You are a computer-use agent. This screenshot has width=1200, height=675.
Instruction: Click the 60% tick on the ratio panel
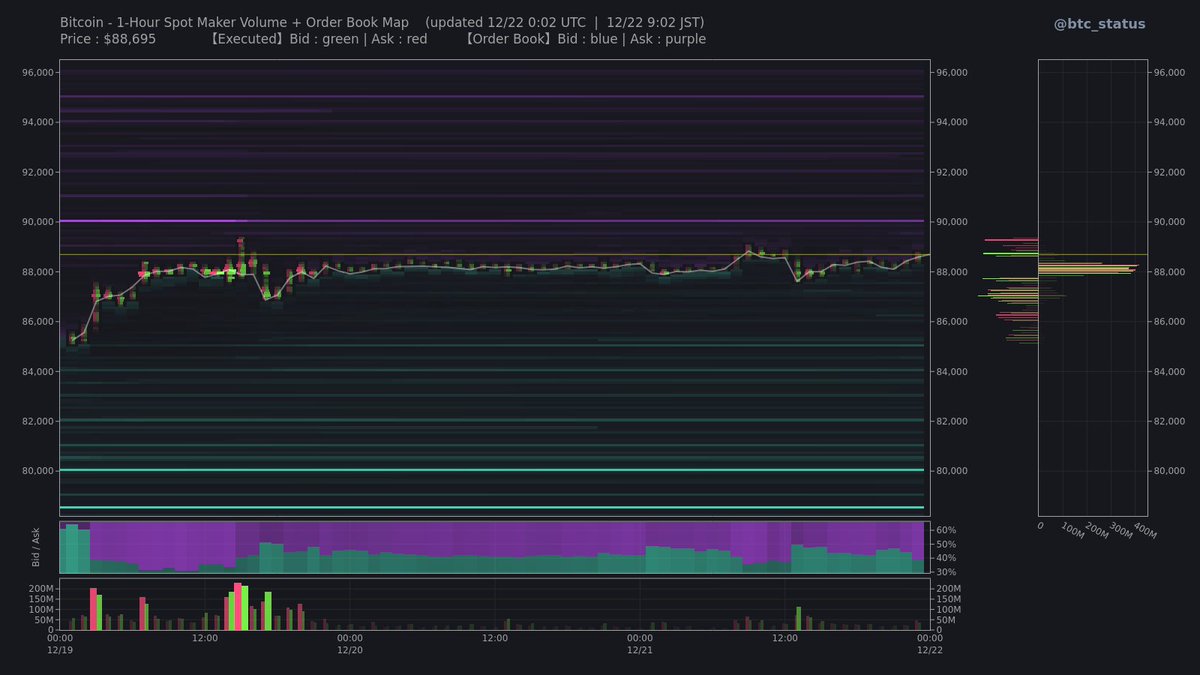944,528
